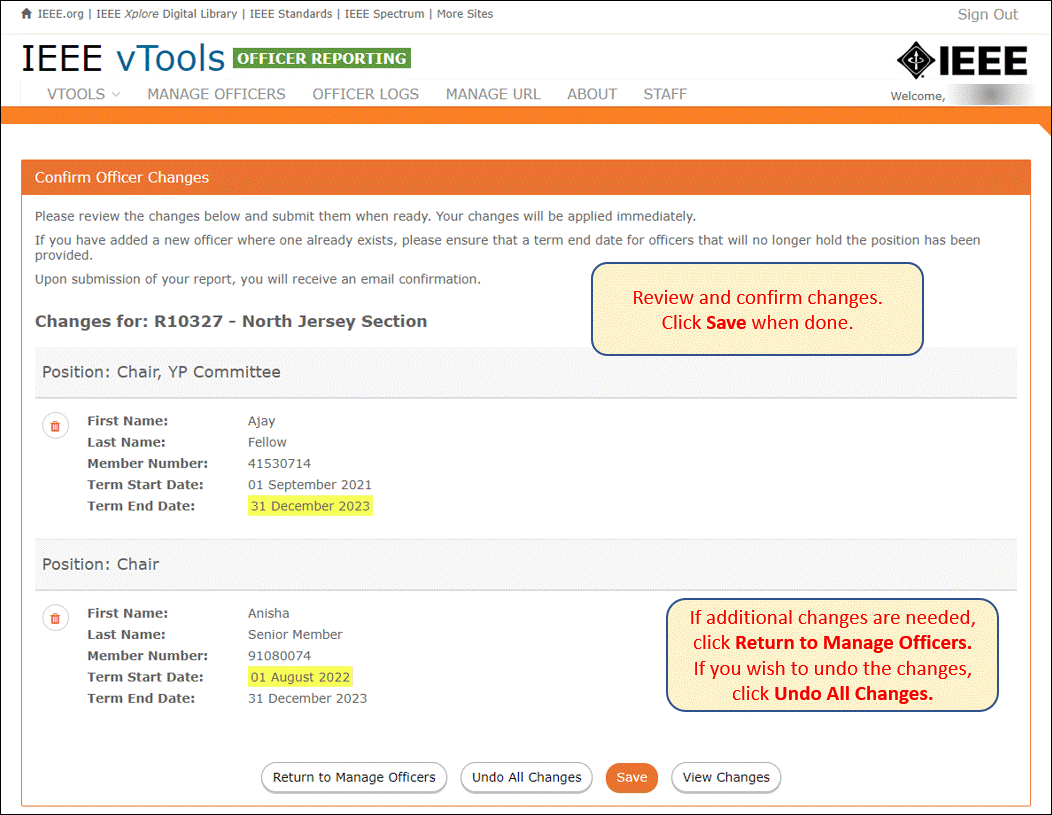Click Return to Manage Officers button
Screen dimensions: 1052x815
(x=354, y=777)
